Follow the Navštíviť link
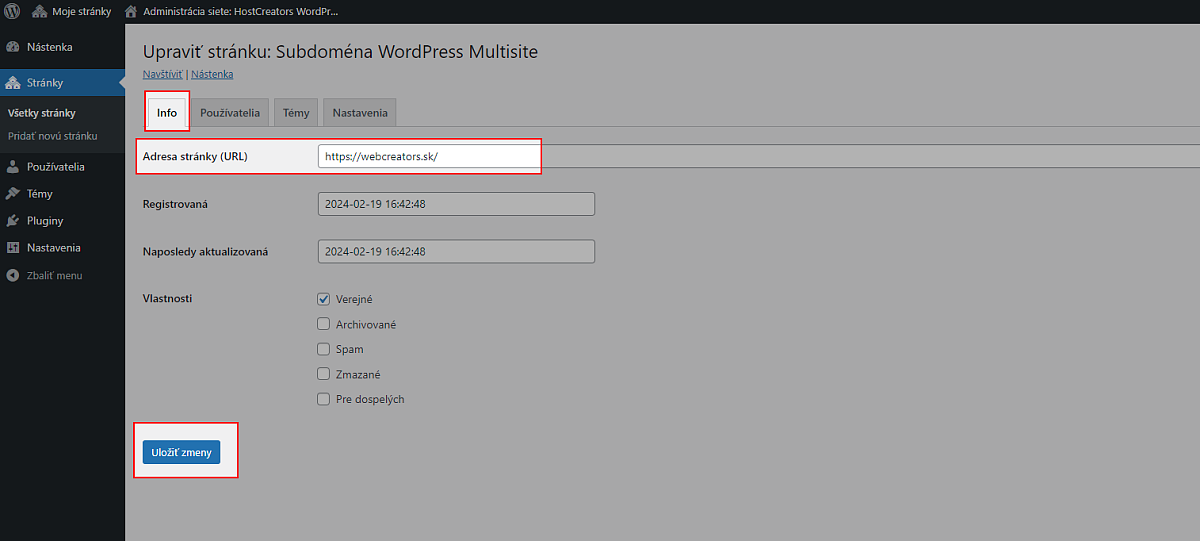 (x=163, y=74)
